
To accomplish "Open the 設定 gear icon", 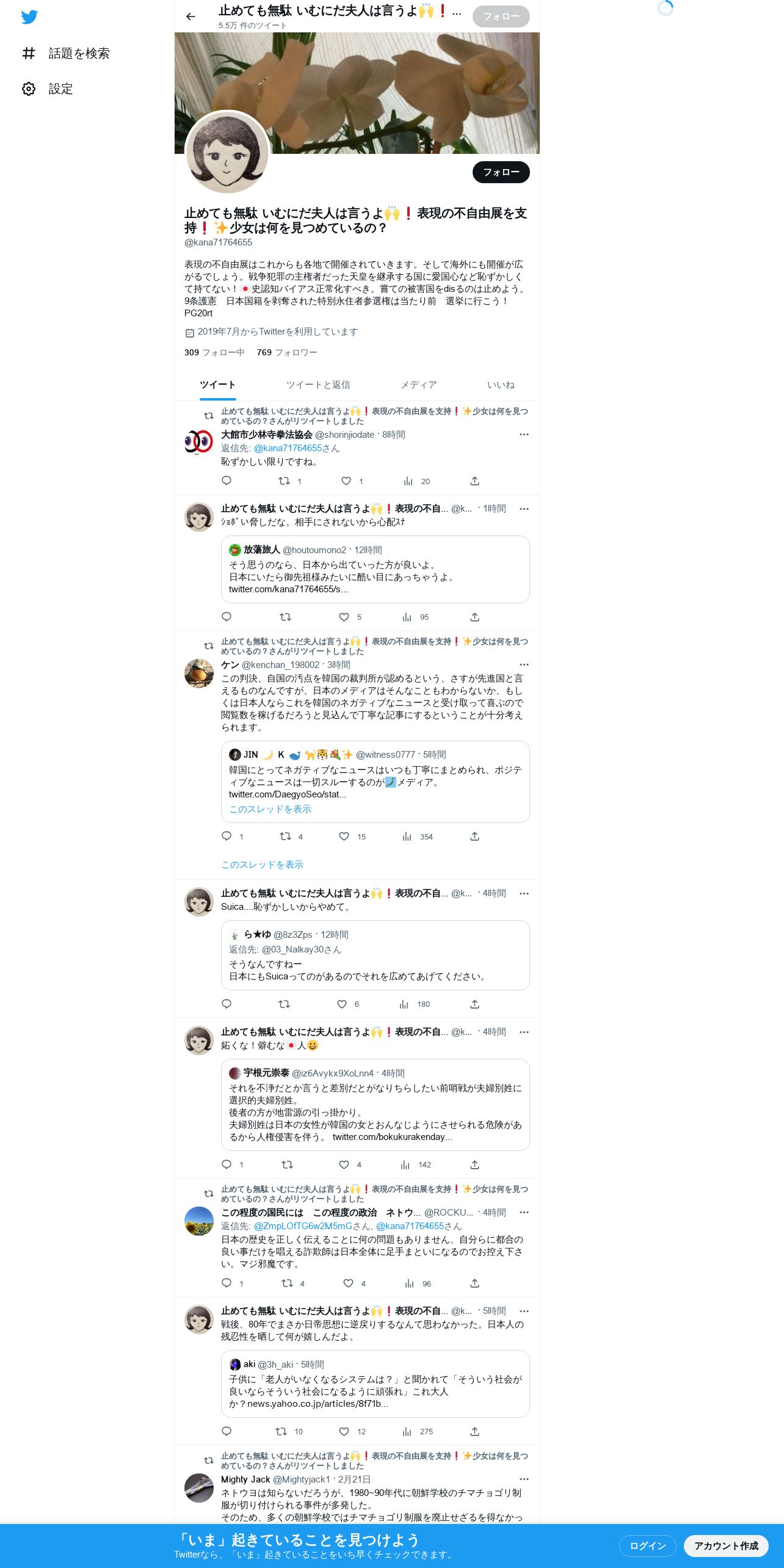I will [29, 89].
